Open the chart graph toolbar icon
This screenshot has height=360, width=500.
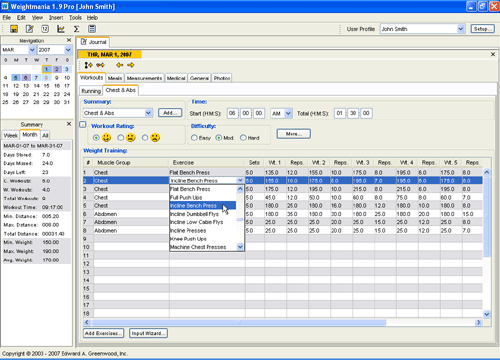[x=61, y=29]
